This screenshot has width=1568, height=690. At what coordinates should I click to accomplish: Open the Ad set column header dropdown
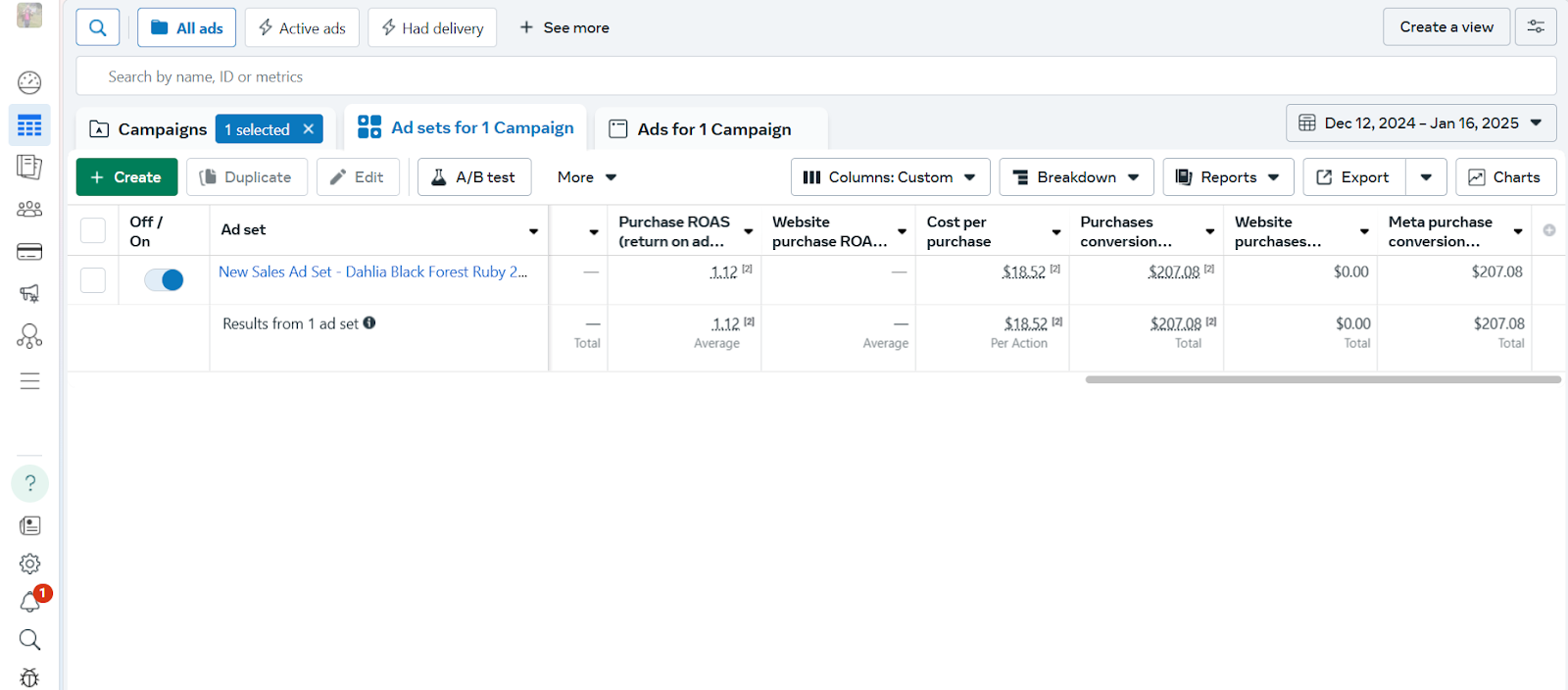(534, 231)
